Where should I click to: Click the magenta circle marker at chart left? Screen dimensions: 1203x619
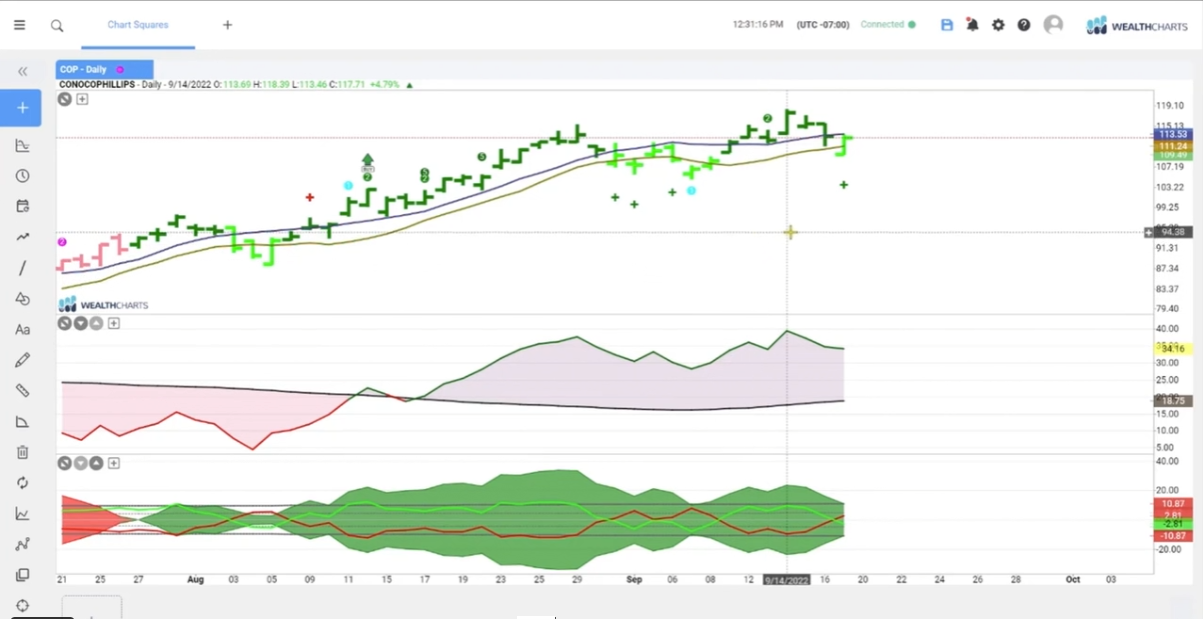point(62,242)
